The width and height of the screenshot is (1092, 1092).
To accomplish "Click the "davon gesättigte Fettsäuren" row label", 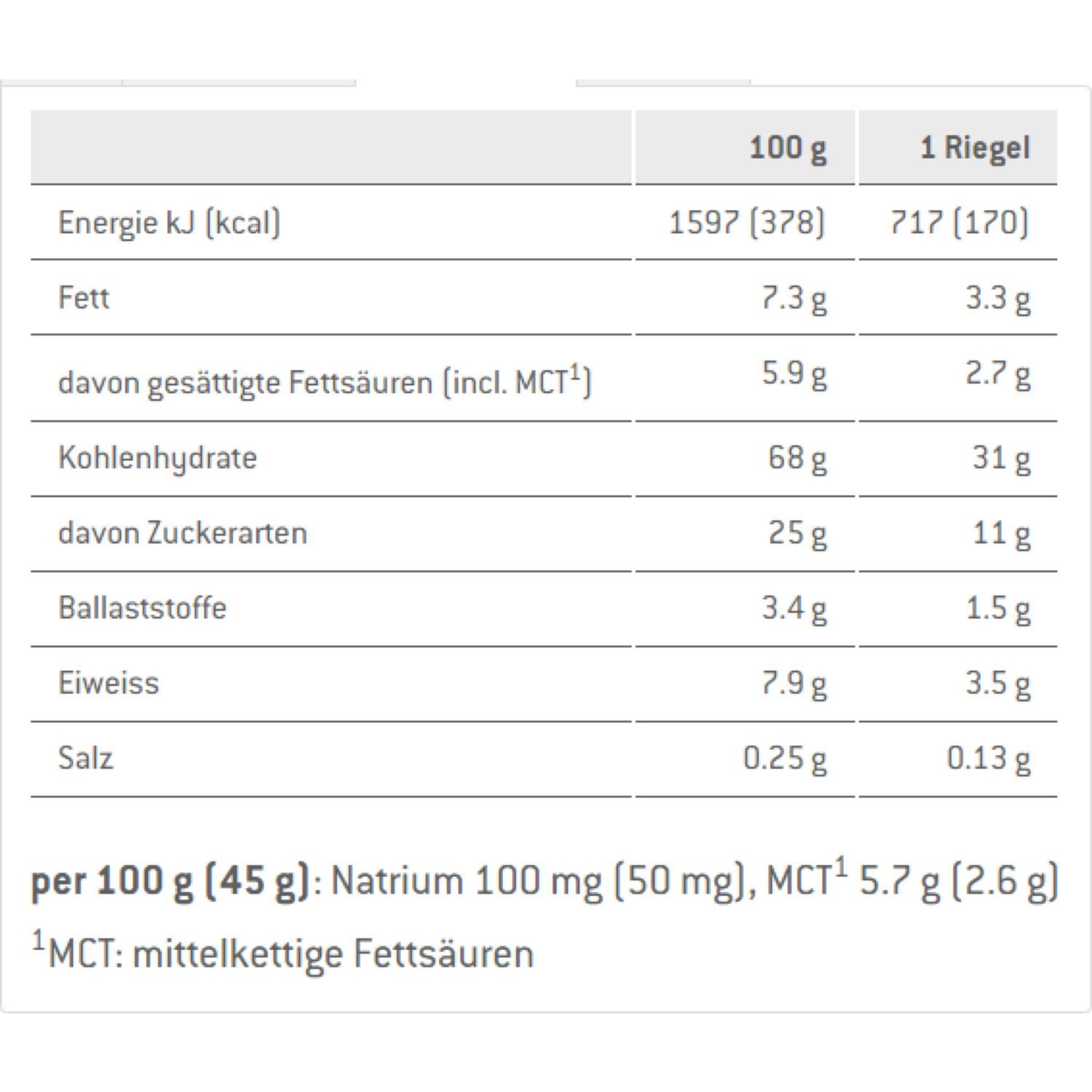I will click(324, 381).
